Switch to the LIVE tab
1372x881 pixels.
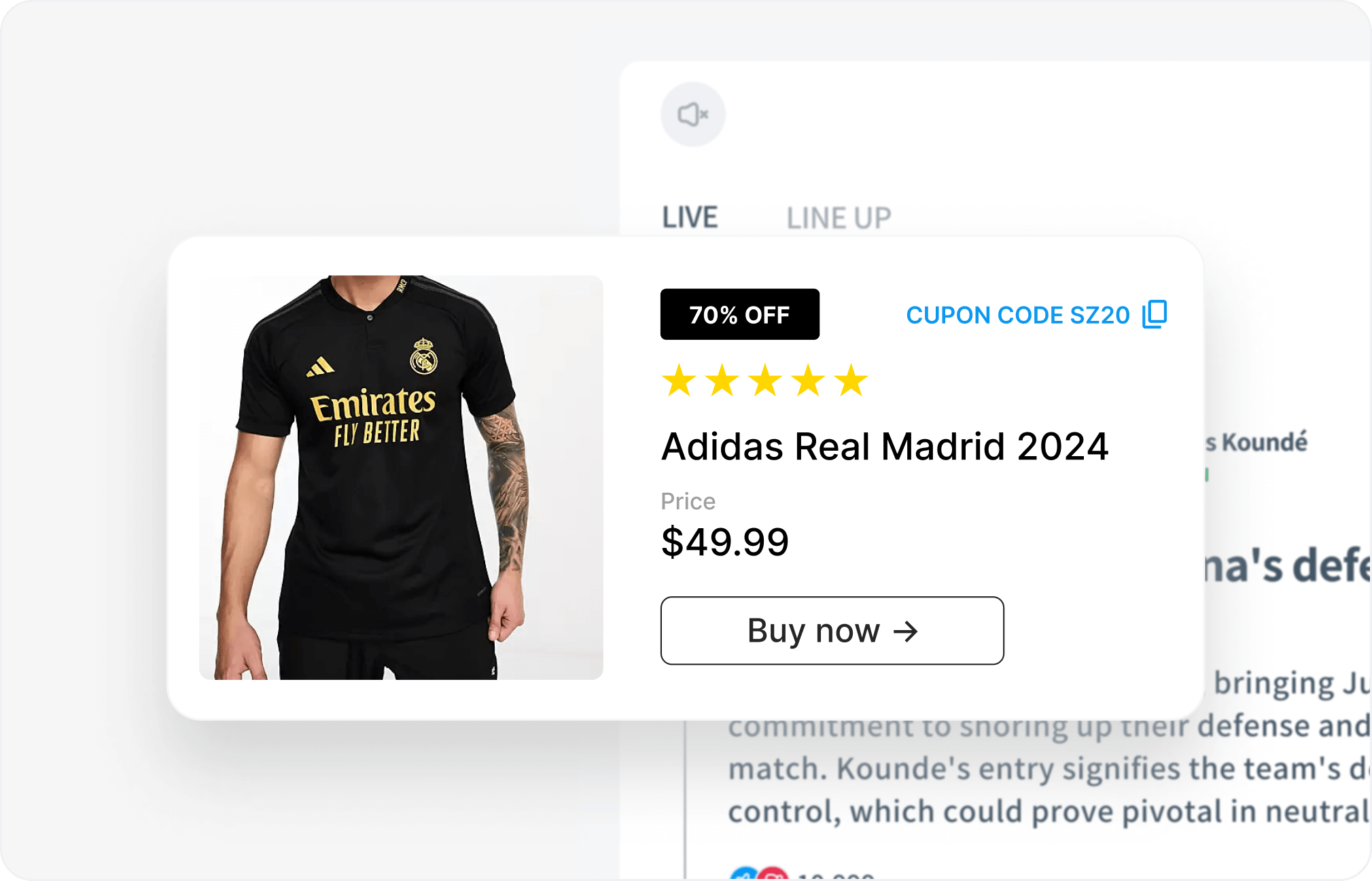(x=690, y=218)
